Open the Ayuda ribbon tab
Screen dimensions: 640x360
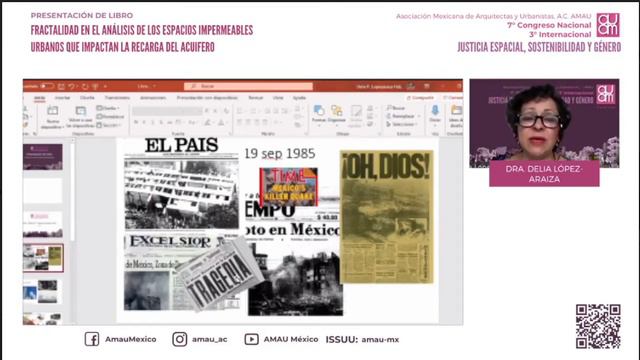pos(299,98)
